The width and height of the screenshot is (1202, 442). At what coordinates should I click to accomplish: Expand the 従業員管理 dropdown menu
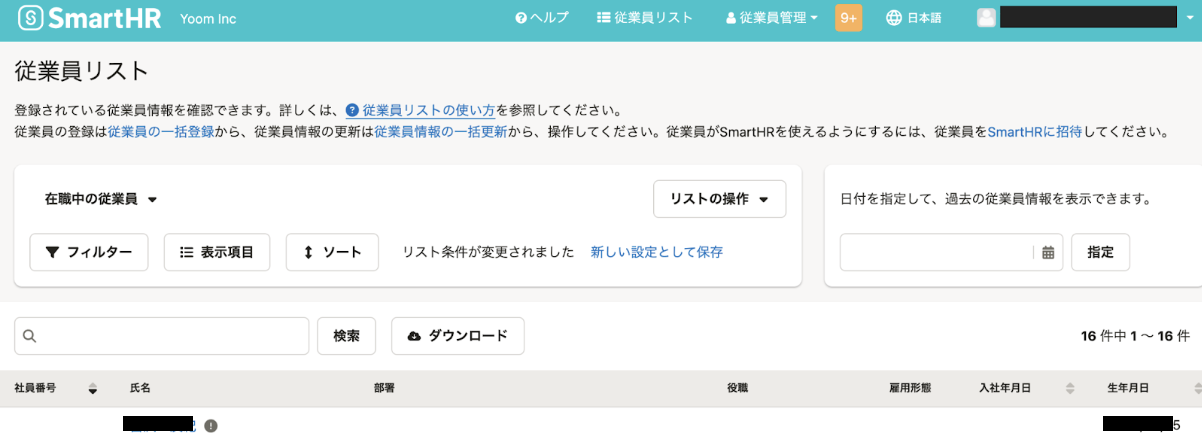pos(771,18)
